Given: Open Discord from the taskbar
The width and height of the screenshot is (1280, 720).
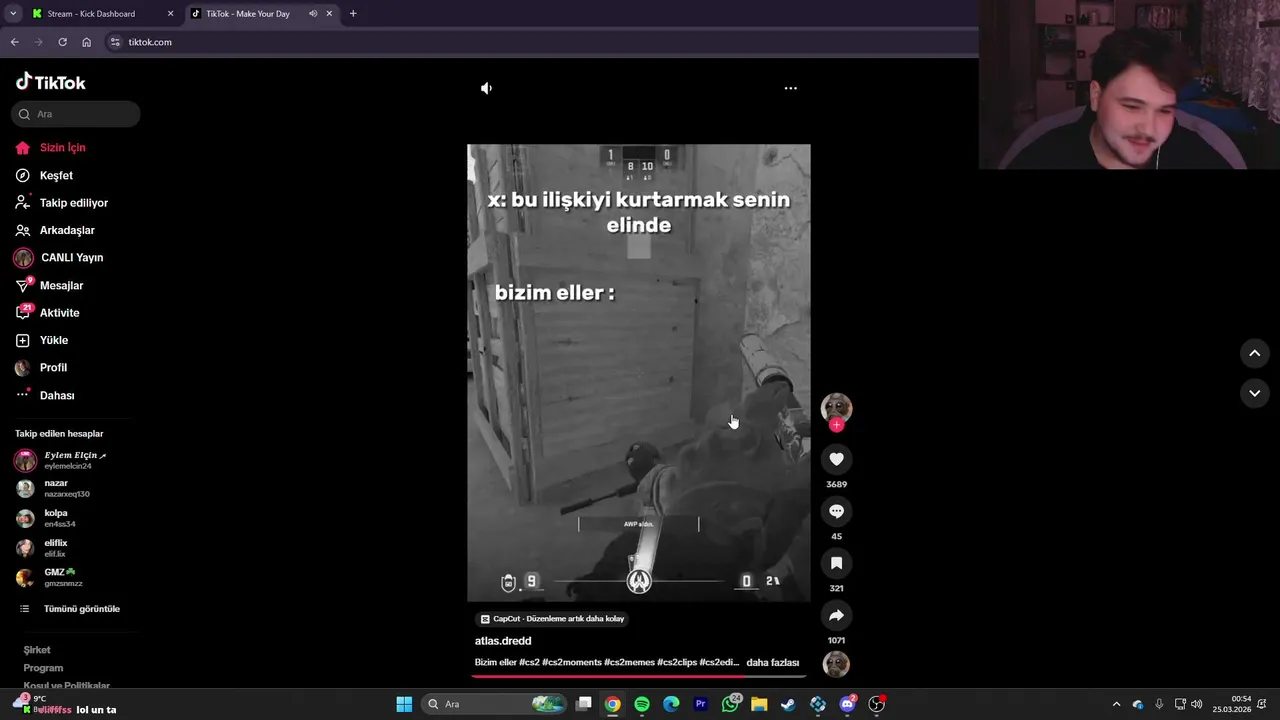Looking at the screenshot, I should tap(848, 704).
